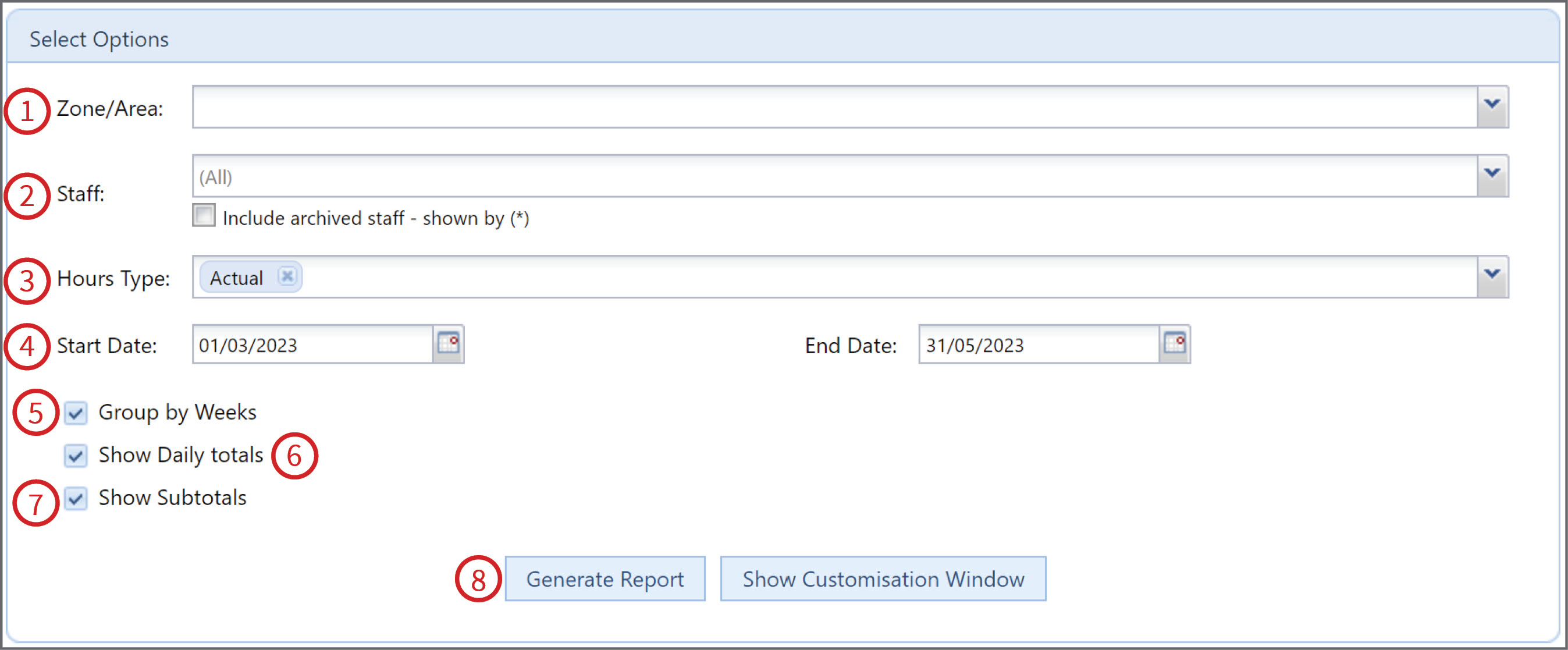Open the Start Date calendar picker
The height and width of the screenshot is (650, 1568).
tap(451, 344)
